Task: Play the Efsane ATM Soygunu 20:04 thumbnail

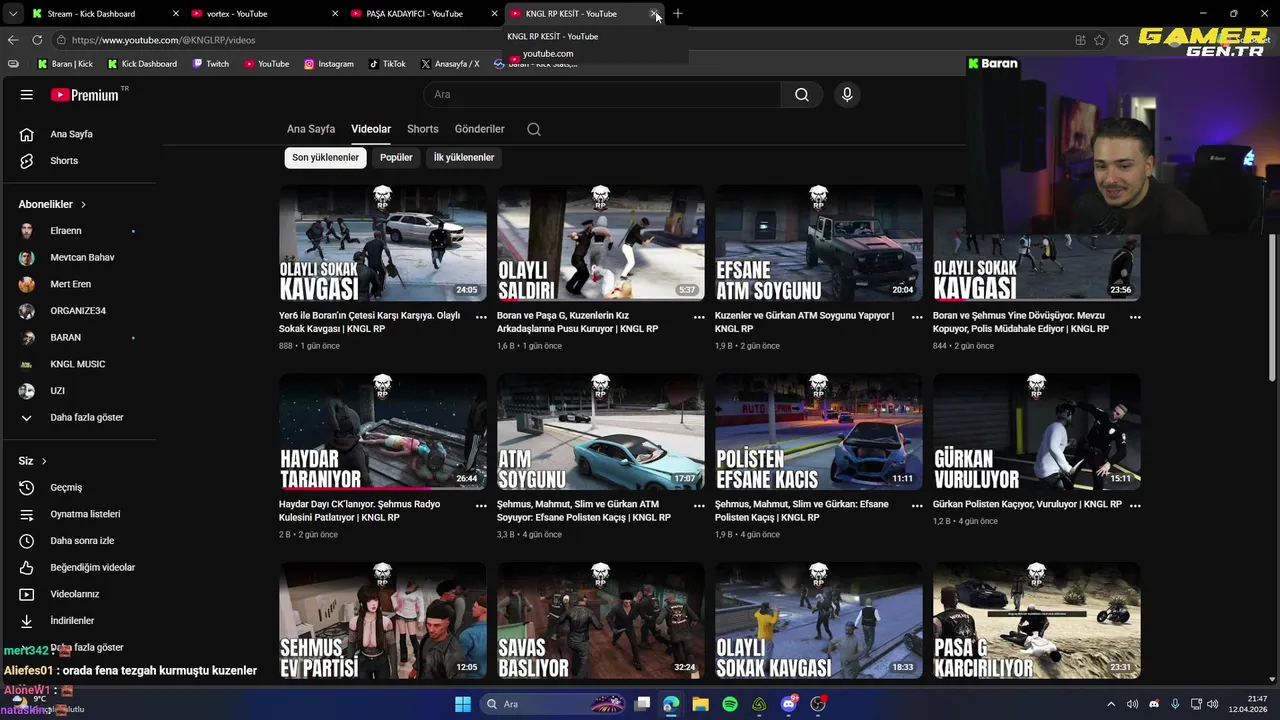Action: point(818,243)
